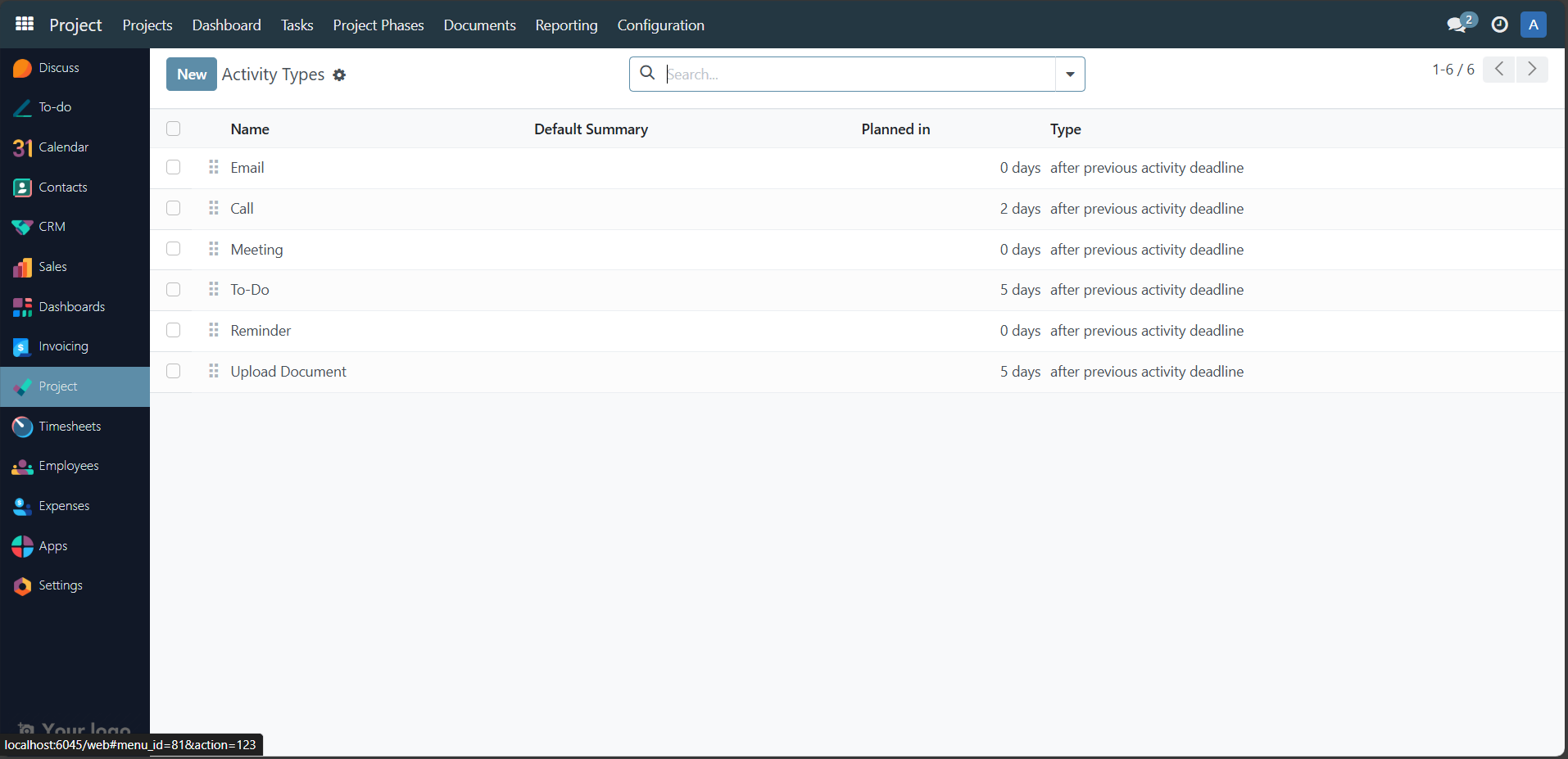The image size is (1568, 759).
Task: Select the checkbox for the Meeting row
Action: tap(173, 248)
